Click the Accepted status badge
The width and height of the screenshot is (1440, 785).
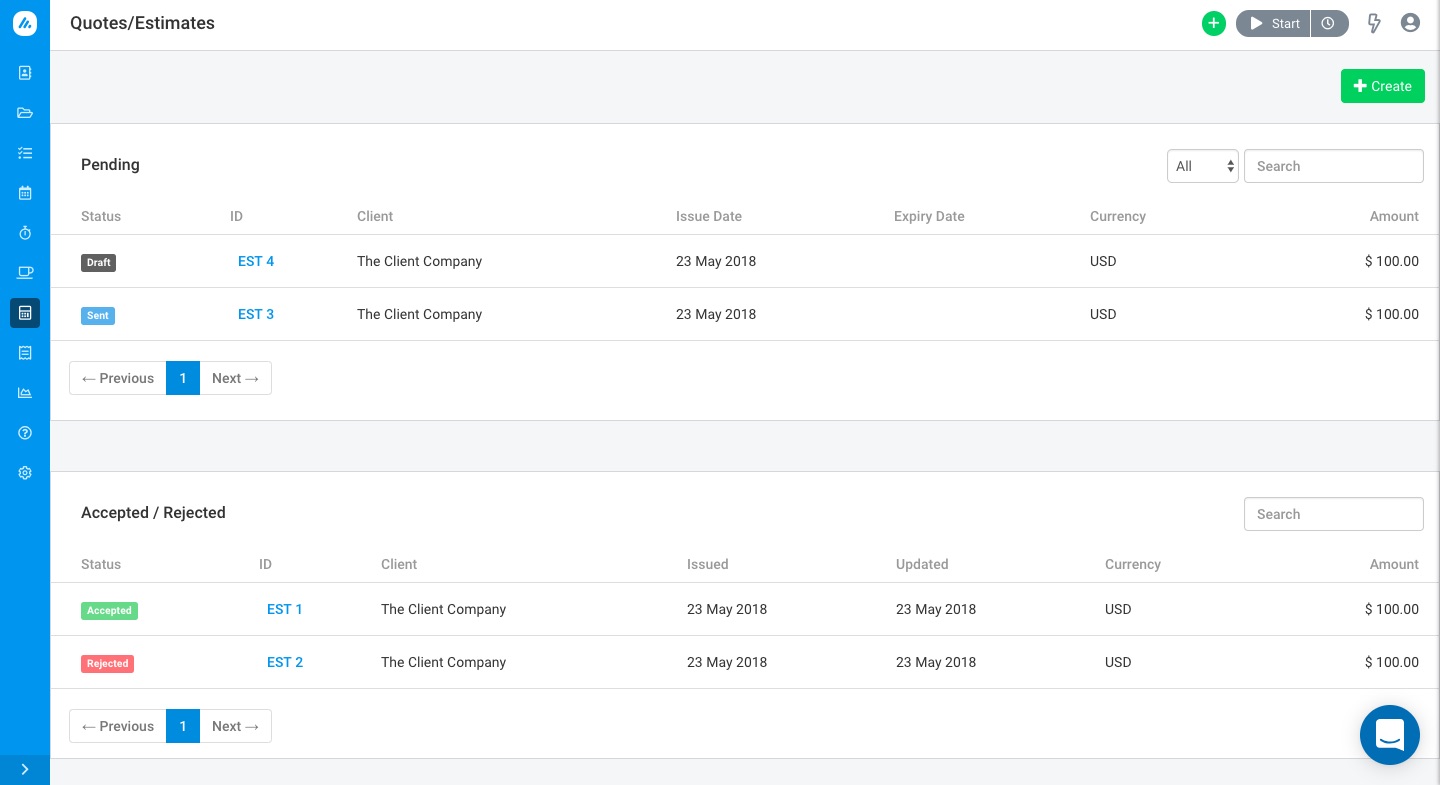[x=109, y=611]
